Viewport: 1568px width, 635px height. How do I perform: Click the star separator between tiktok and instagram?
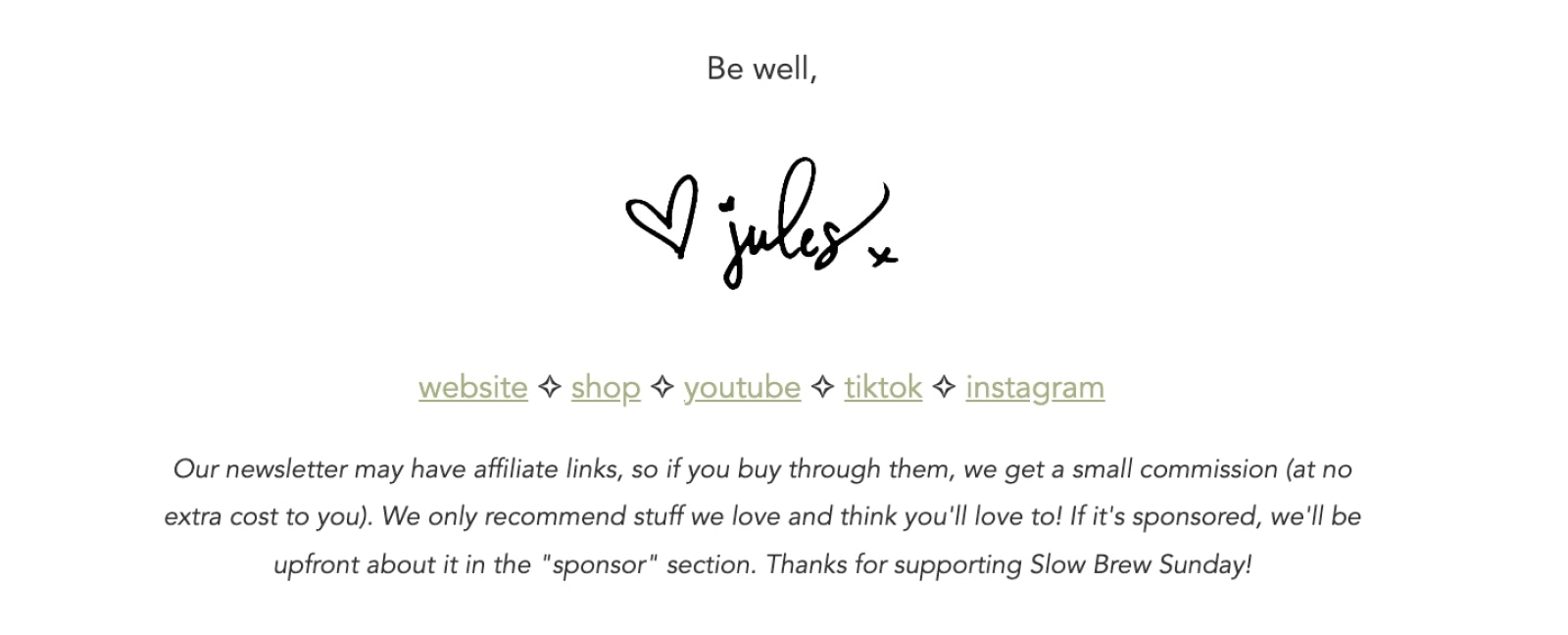(x=944, y=388)
